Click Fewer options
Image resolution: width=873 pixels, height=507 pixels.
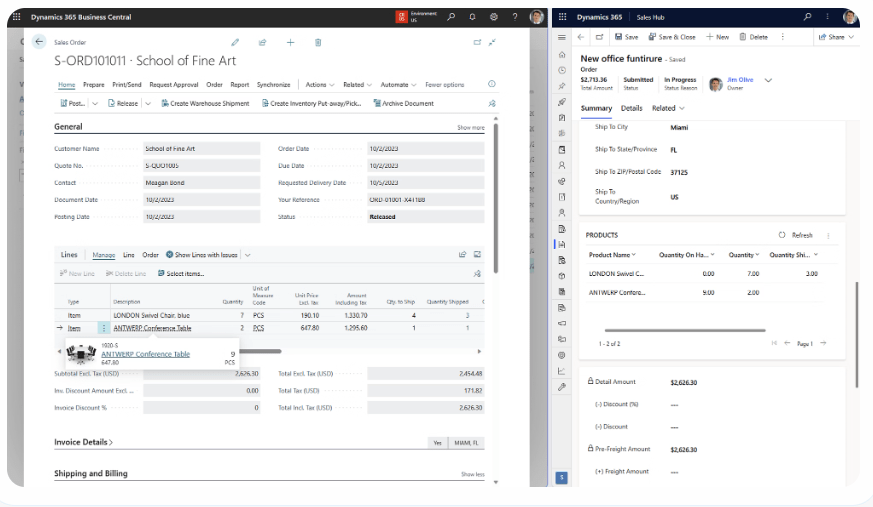tap(444, 85)
